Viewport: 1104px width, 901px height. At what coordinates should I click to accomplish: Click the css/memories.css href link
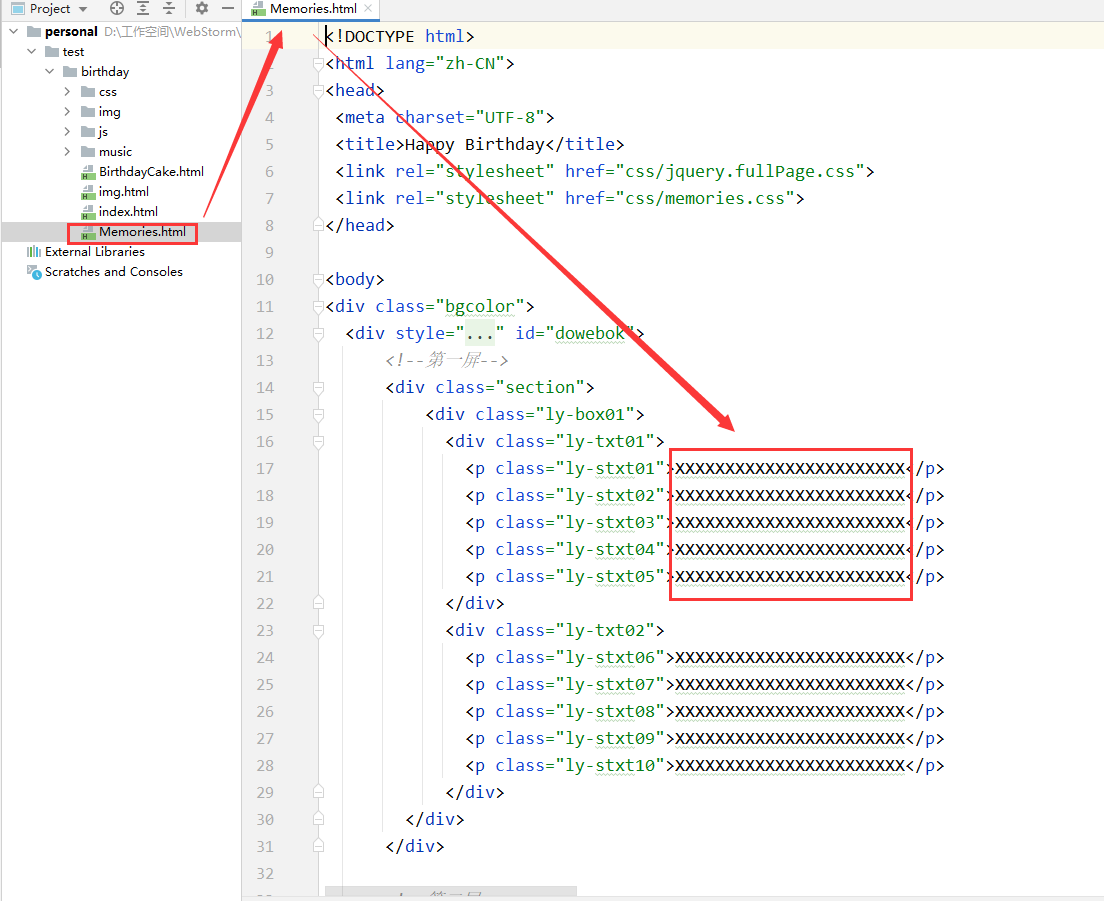tap(705, 199)
